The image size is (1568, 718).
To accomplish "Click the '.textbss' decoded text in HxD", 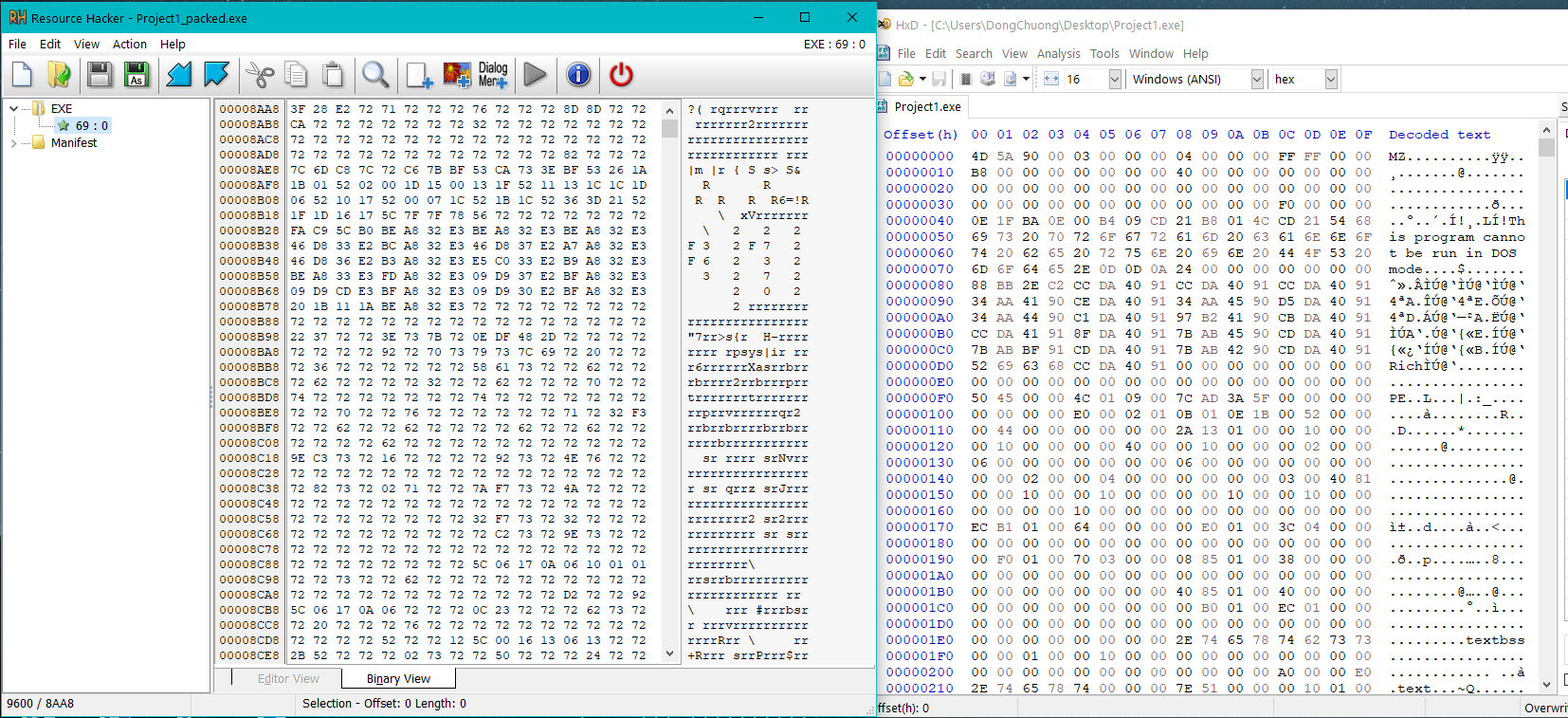I will coord(1495,640).
